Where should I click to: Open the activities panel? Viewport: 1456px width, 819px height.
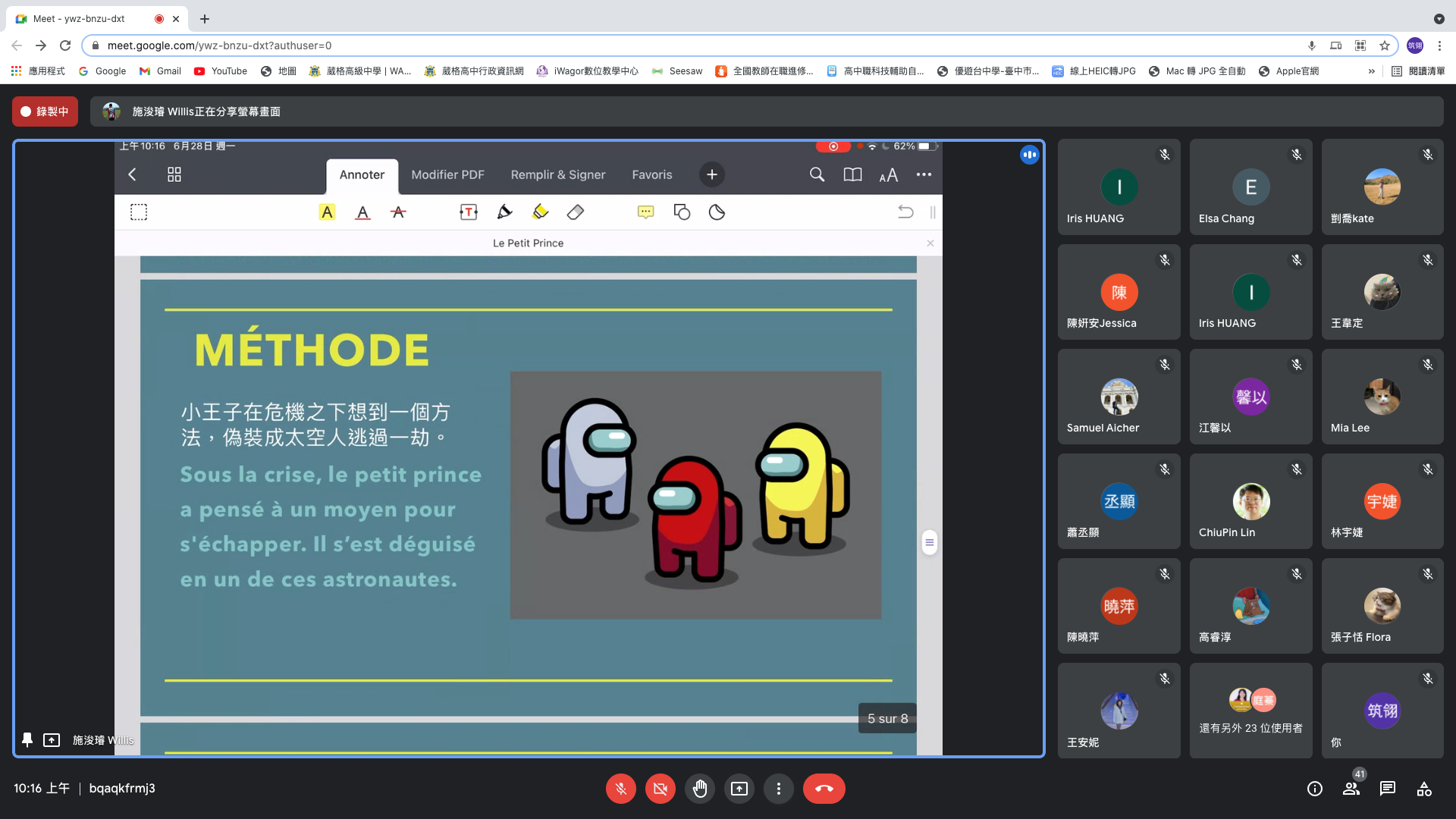point(1423,789)
